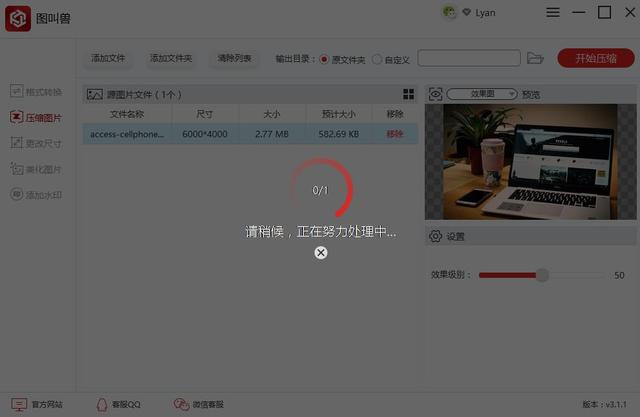Screen dimensions: 640x417
Task: Click the 文件名称 column header
Action: (127, 114)
